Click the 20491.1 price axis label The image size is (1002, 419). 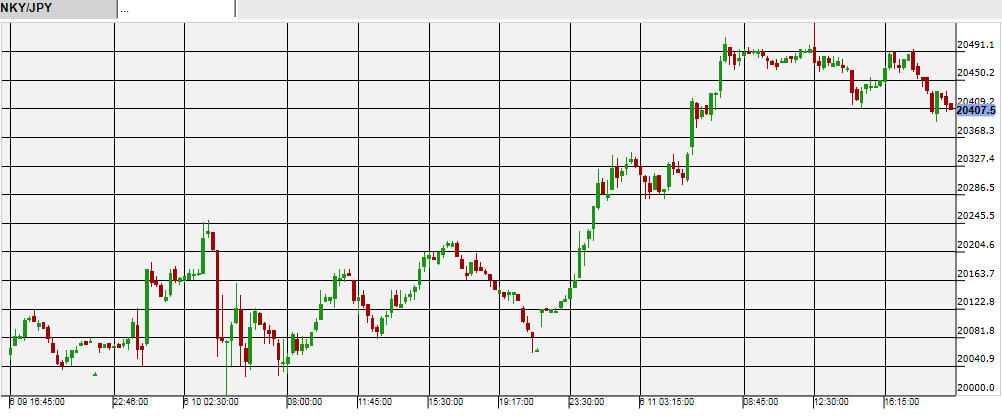[x=975, y=44]
